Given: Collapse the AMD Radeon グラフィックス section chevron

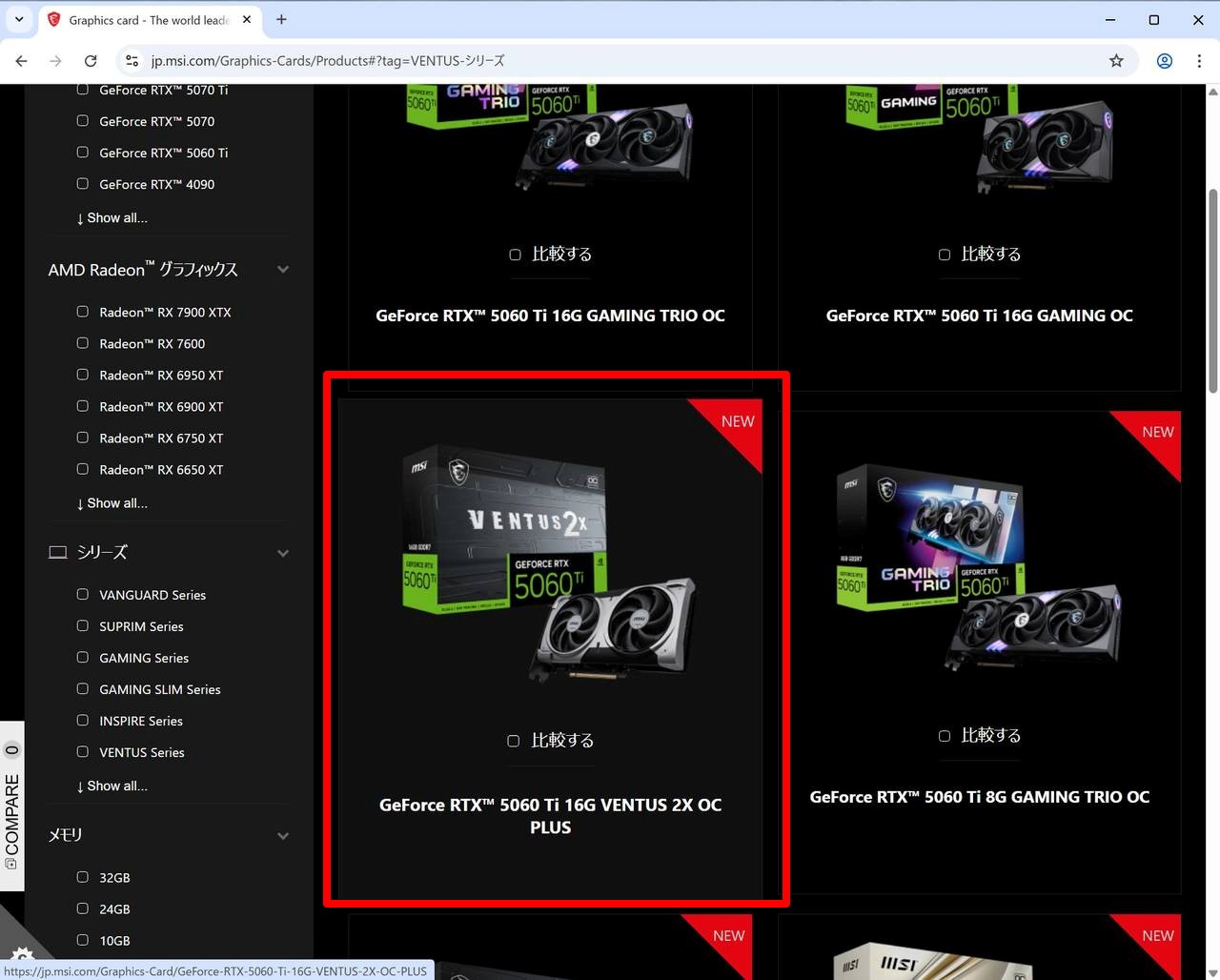Looking at the screenshot, I should pos(283,270).
